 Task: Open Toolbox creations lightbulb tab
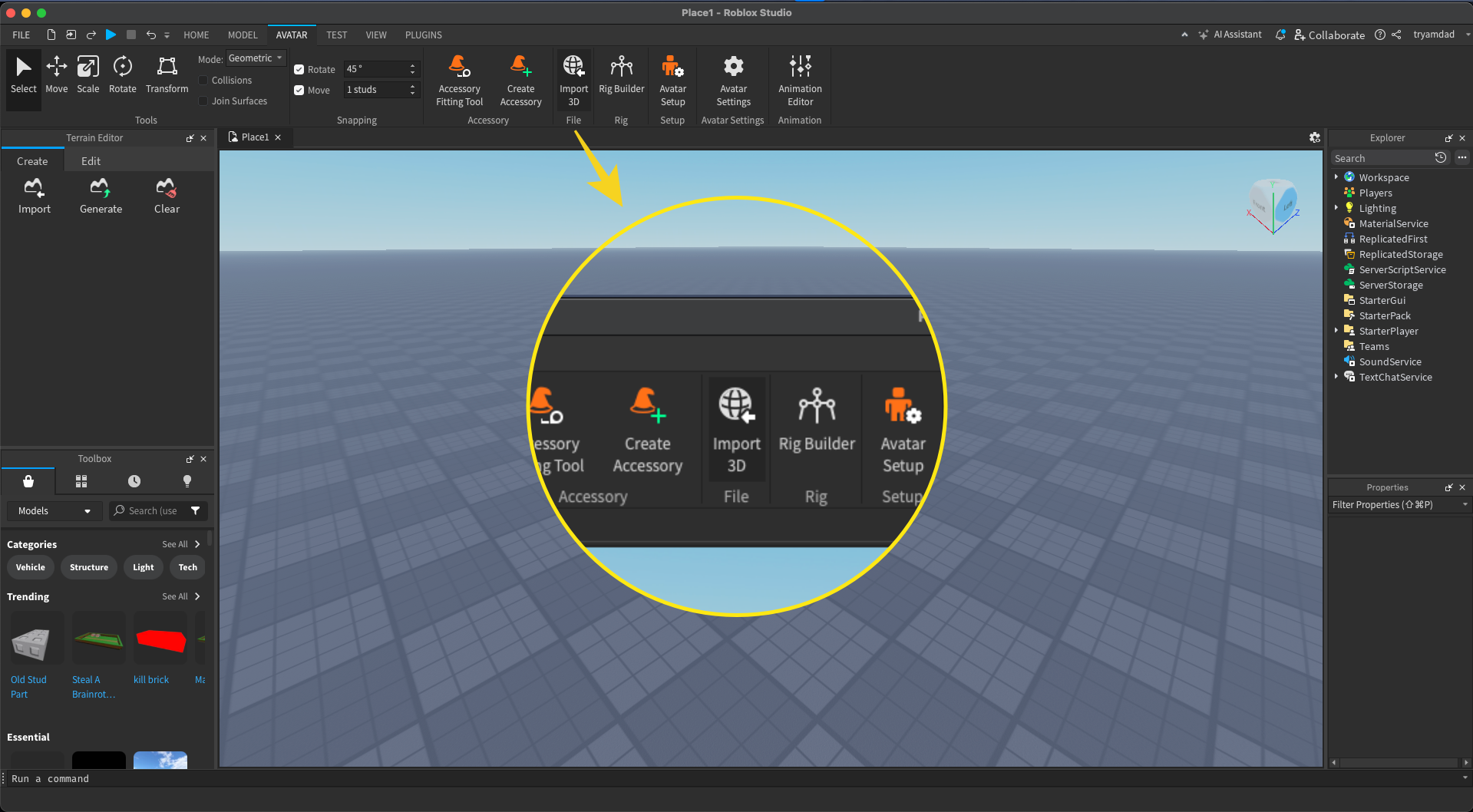coord(187,481)
